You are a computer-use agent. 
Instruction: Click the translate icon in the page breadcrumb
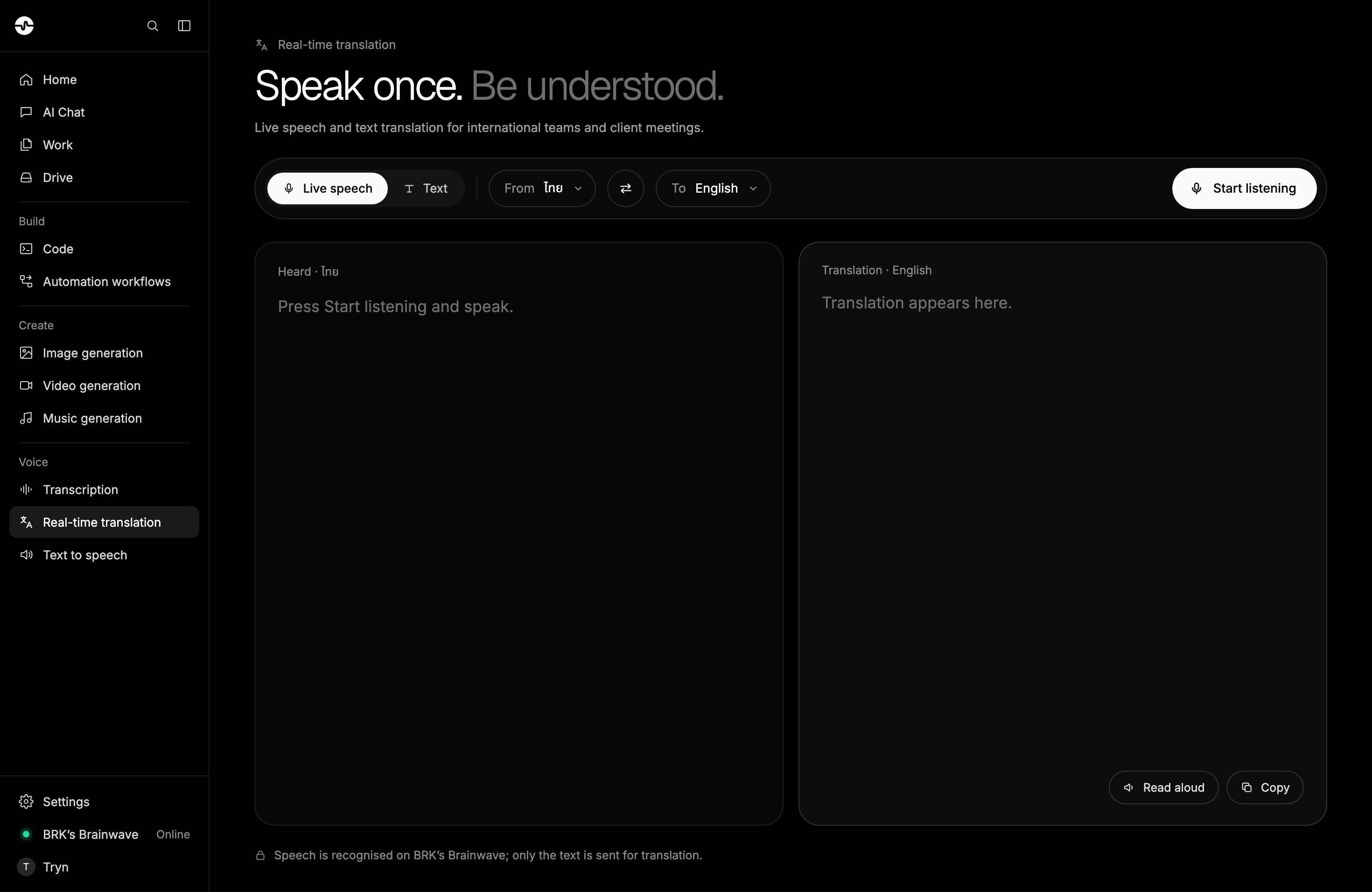pyautogui.click(x=262, y=45)
